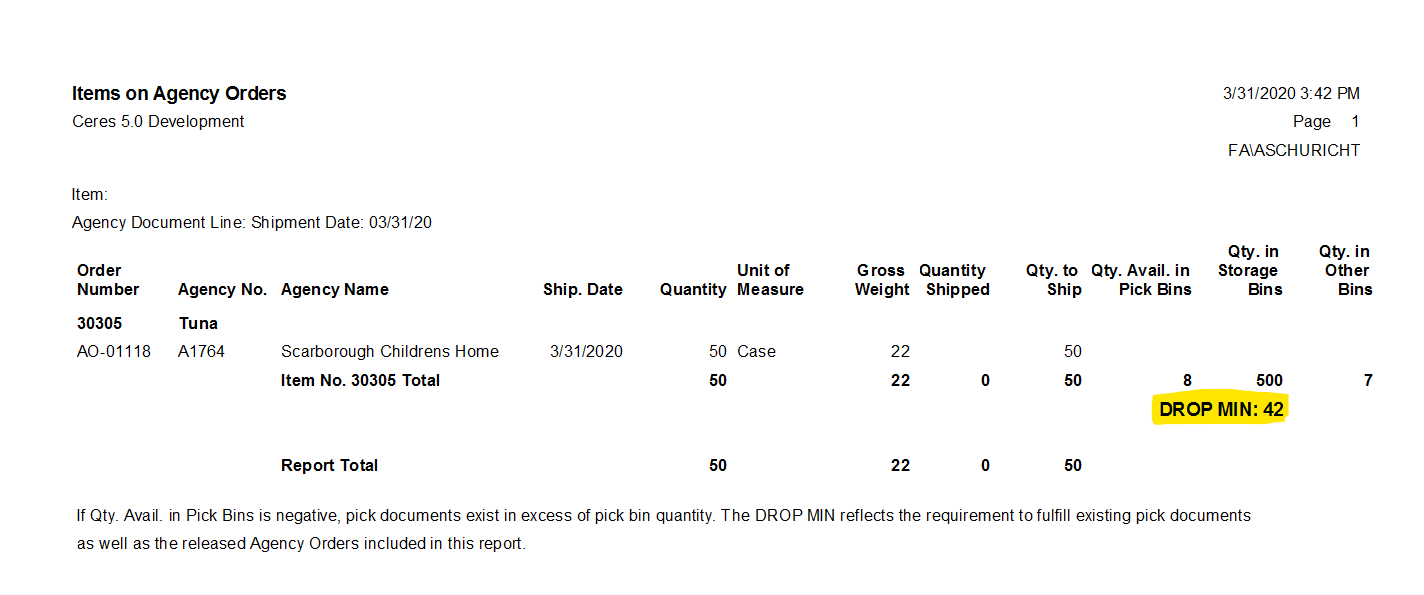Select Scarborough Childrens Home agency name
This screenshot has height=595, width=1424.
tap(389, 352)
